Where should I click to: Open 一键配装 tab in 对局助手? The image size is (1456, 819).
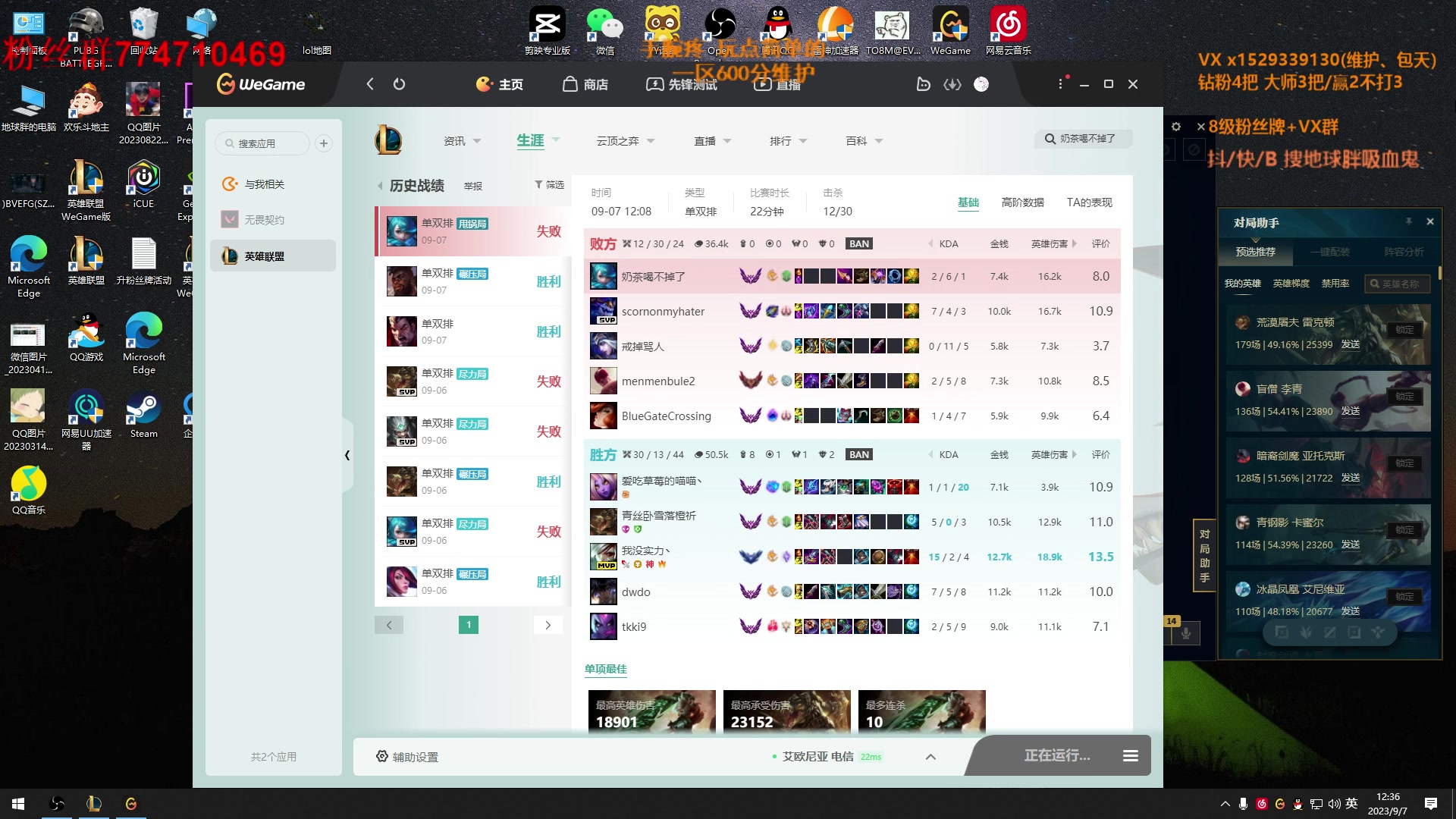[x=1330, y=252]
